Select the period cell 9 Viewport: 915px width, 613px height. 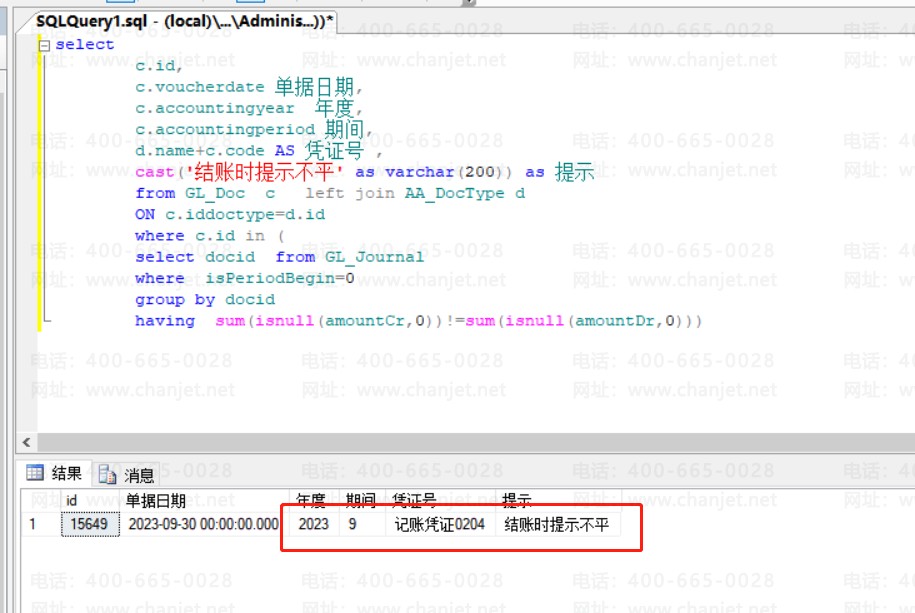362,524
